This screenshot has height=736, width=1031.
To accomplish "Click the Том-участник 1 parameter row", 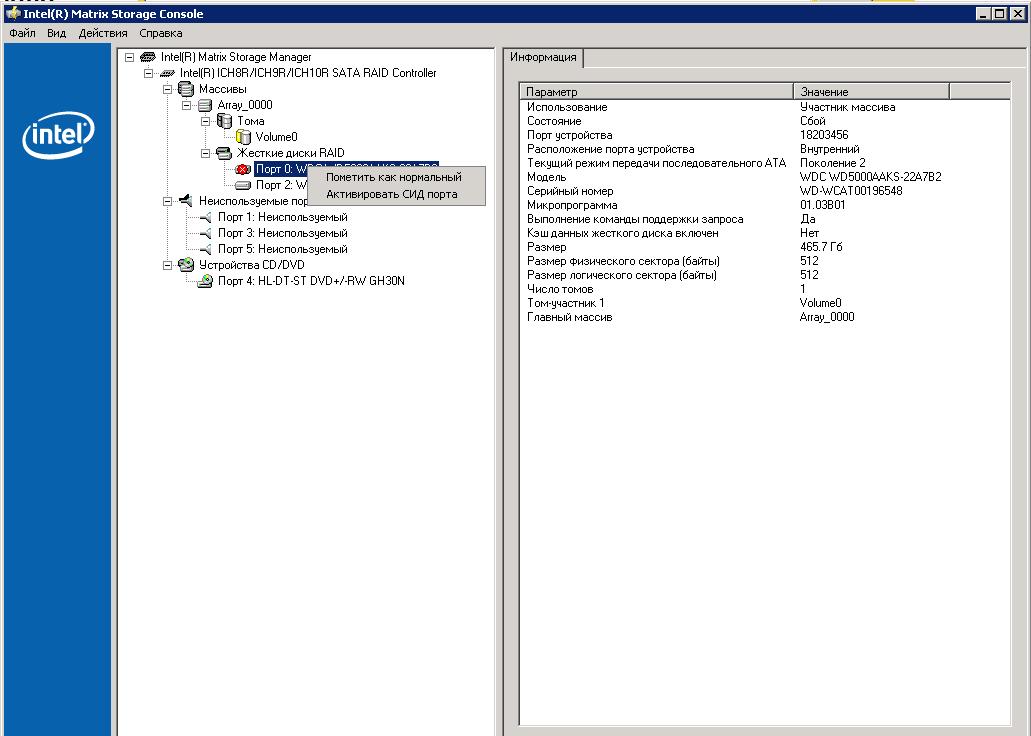I will click(765, 303).
